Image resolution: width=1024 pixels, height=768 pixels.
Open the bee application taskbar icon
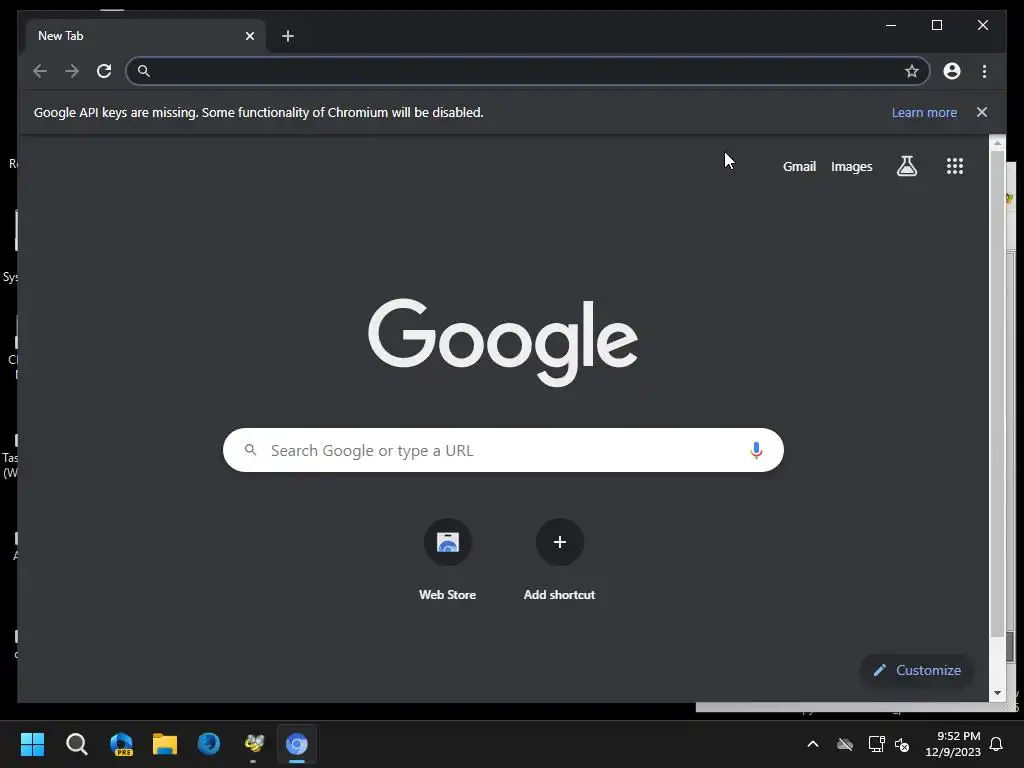click(253, 744)
